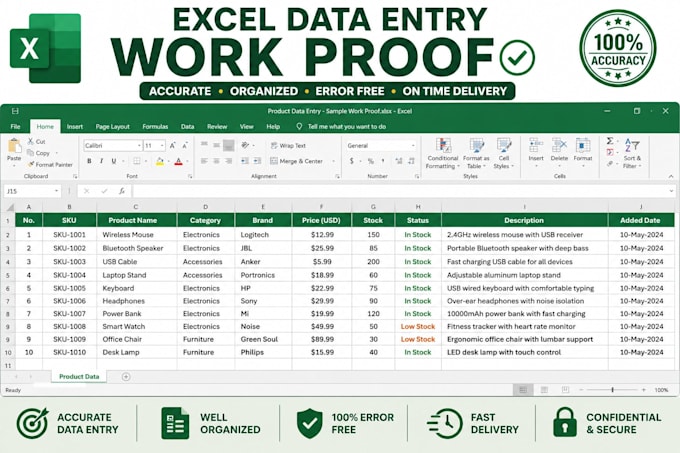
Task: Add a new sheet with the plus icon
Action: click(x=126, y=377)
